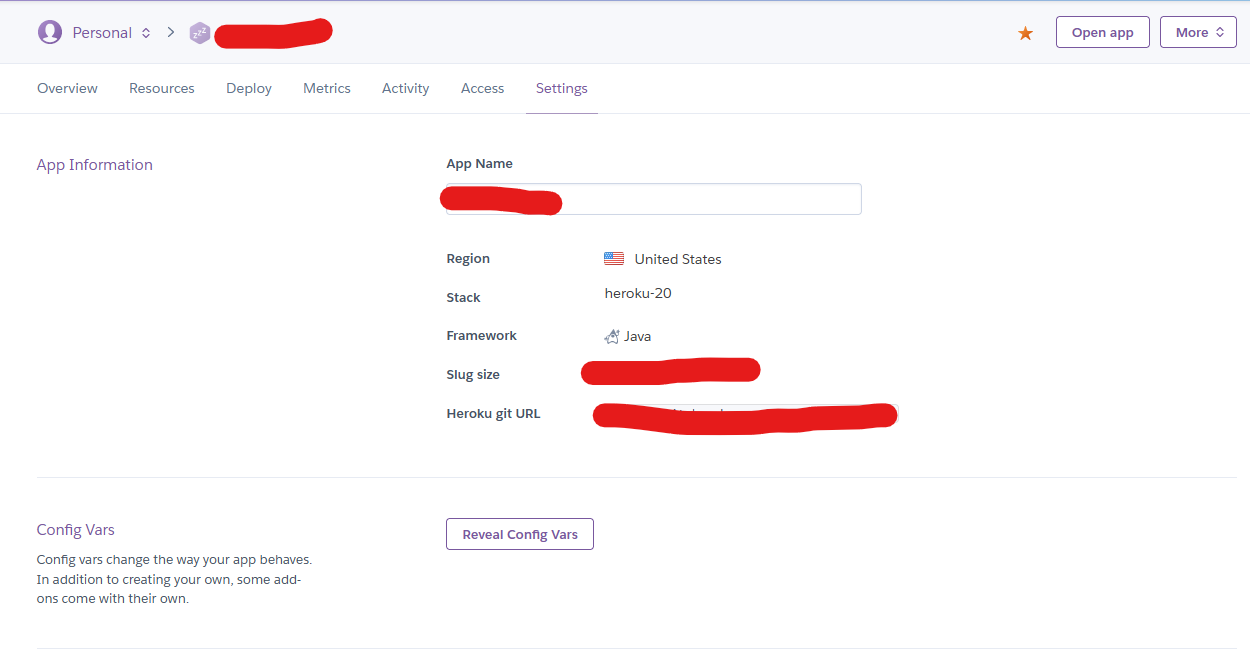Viewport: 1250px width, 660px height.
Task: Click the Framework label
Action: [482, 336]
